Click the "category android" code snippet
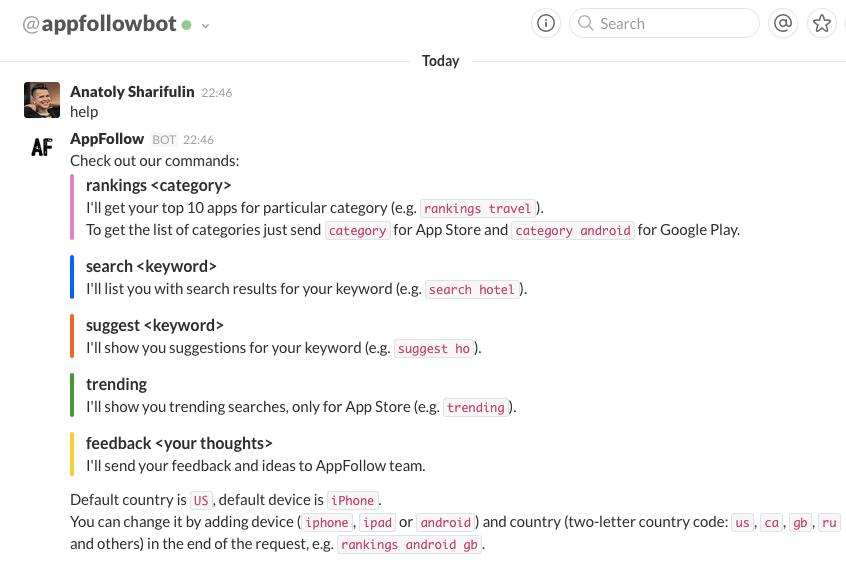Image resolution: width=846 pixels, height=568 pixels. coord(574,231)
